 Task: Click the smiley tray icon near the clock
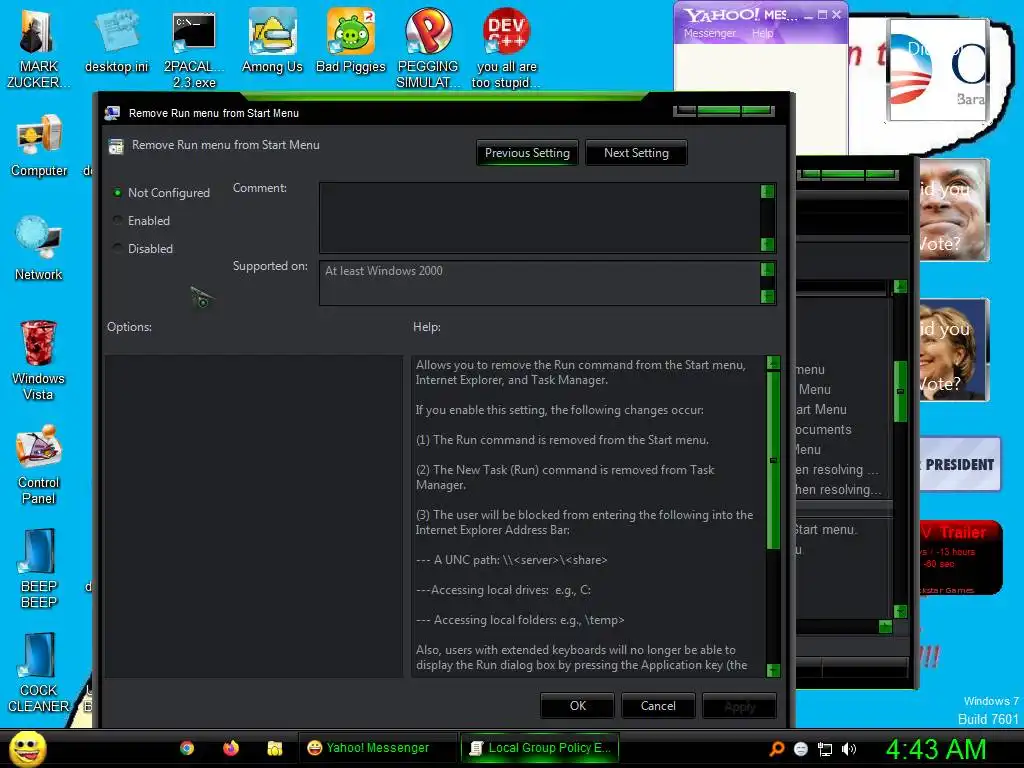point(801,749)
